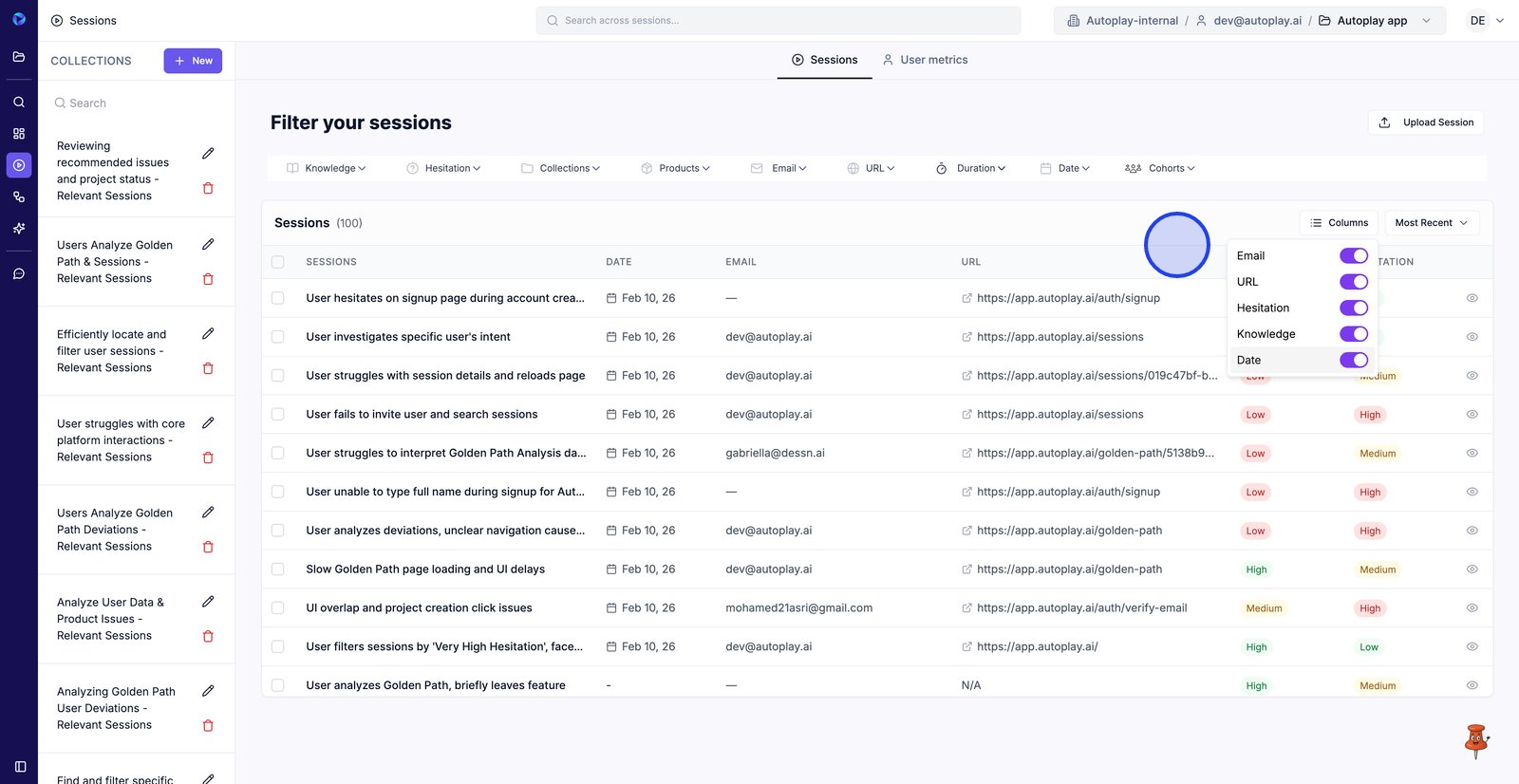
Task: Click the Upload Session button
Action: pyautogui.click(x=1426, y=122)
